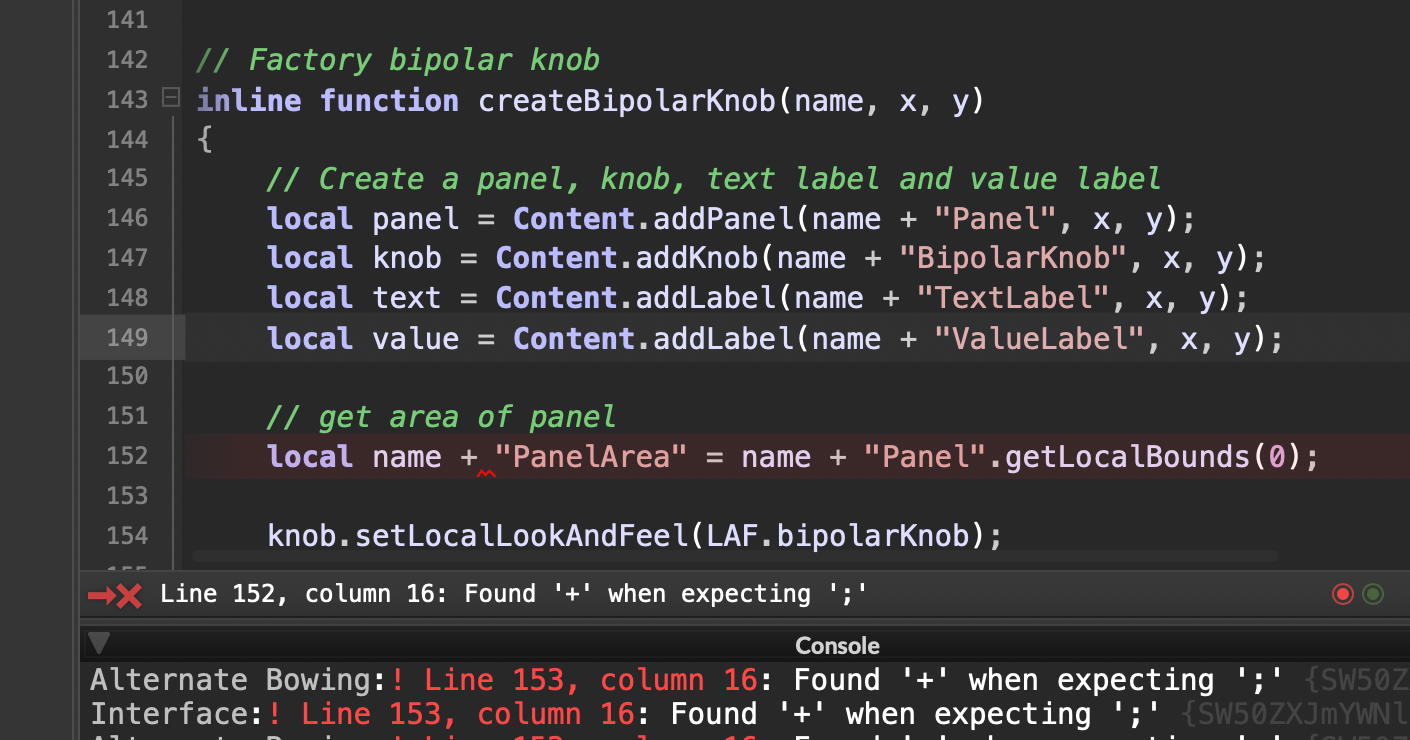Place cursor on 'createBipolarKnob' function name
This screenshot has width=1410, height=740.
pyautogui.click(x=627, y=101)
